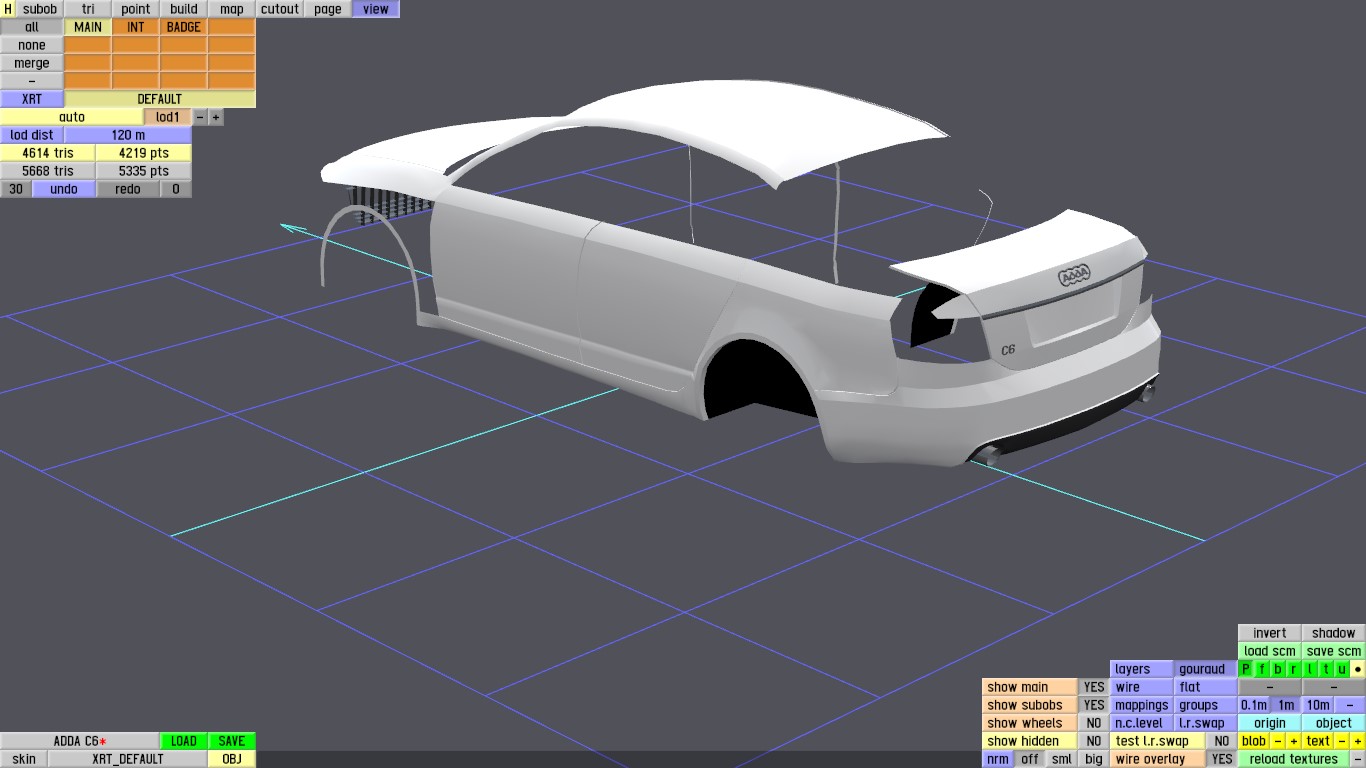Select the l.r.swap display mode
This screenshot has width=1366, height=768.
(1206, 723)
